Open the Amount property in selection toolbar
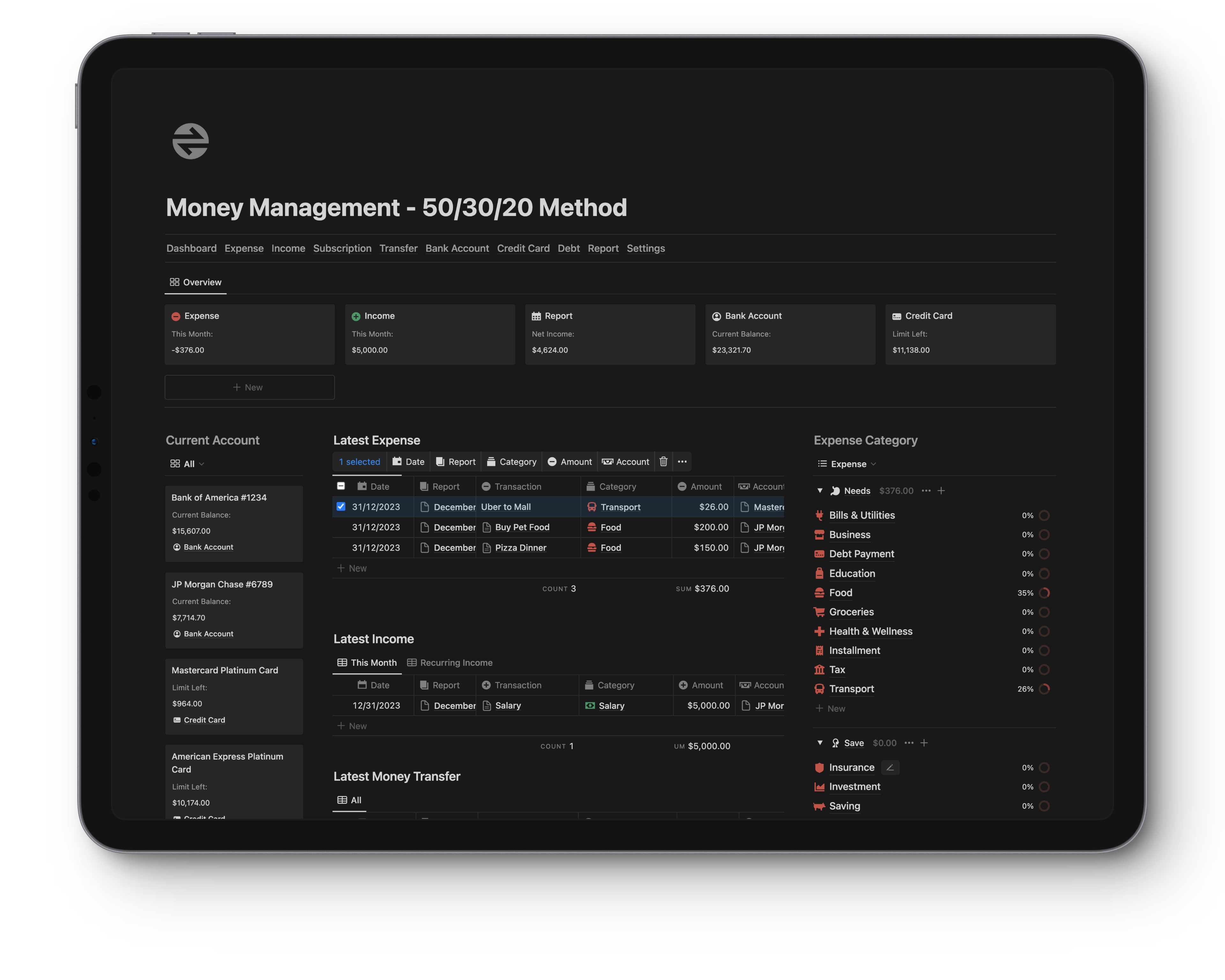The image size is (1225, 980). 569,462
